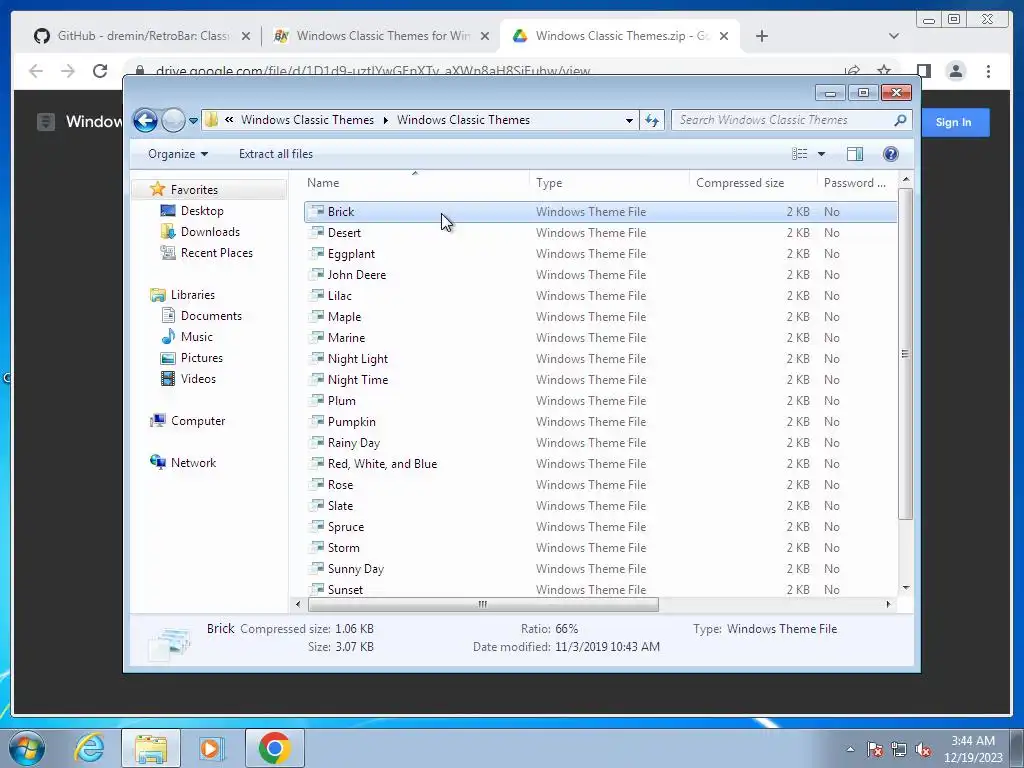Open Music library in the navigation pane
This screenshot has width=1024, height=768.
tap(197, 337)
